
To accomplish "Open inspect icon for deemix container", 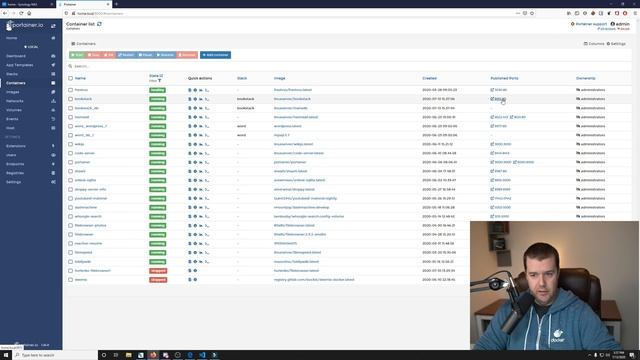I will pyautogui.click(x=195, y=280).
